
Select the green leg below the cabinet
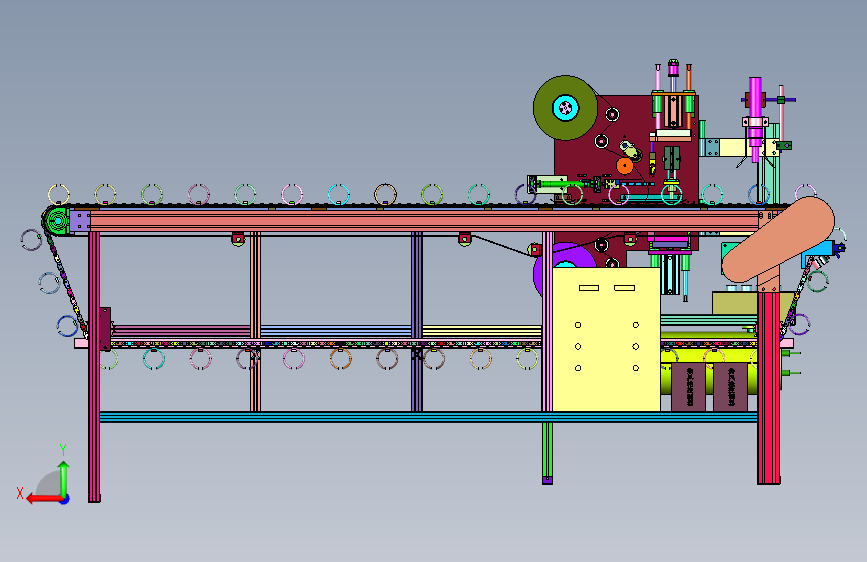(547, 452)
